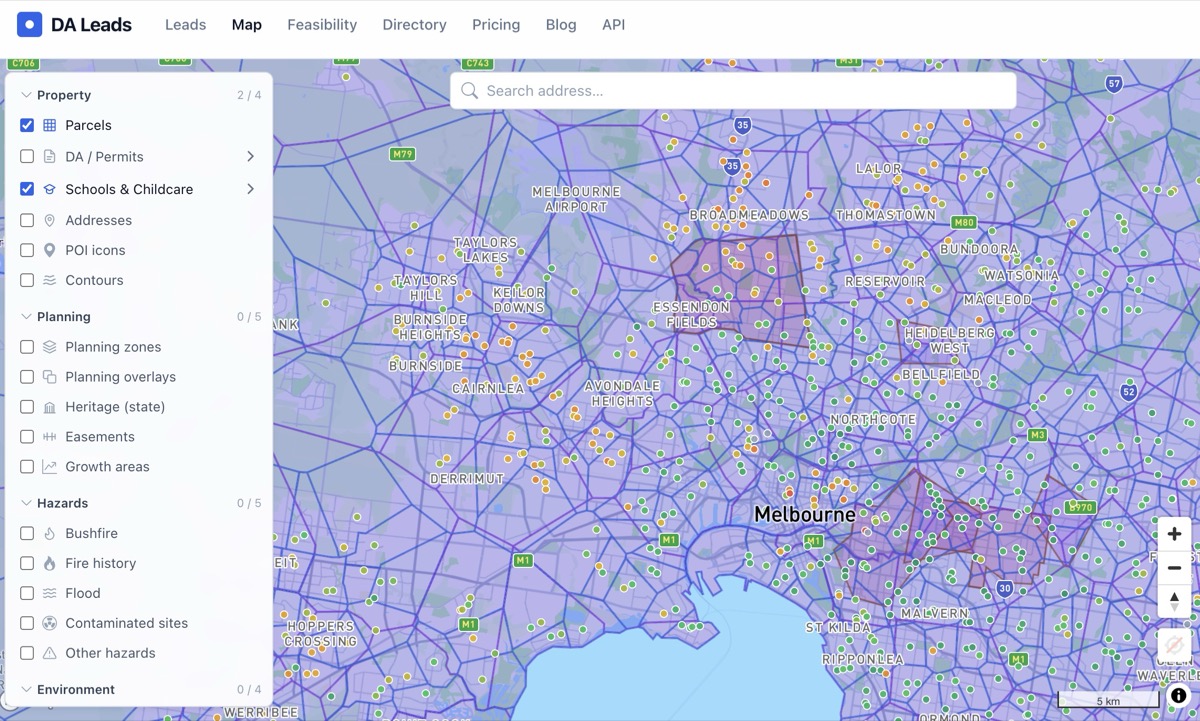Click into the Search address field
This screenshot has width=1200, height=721.
coord(733,91)
